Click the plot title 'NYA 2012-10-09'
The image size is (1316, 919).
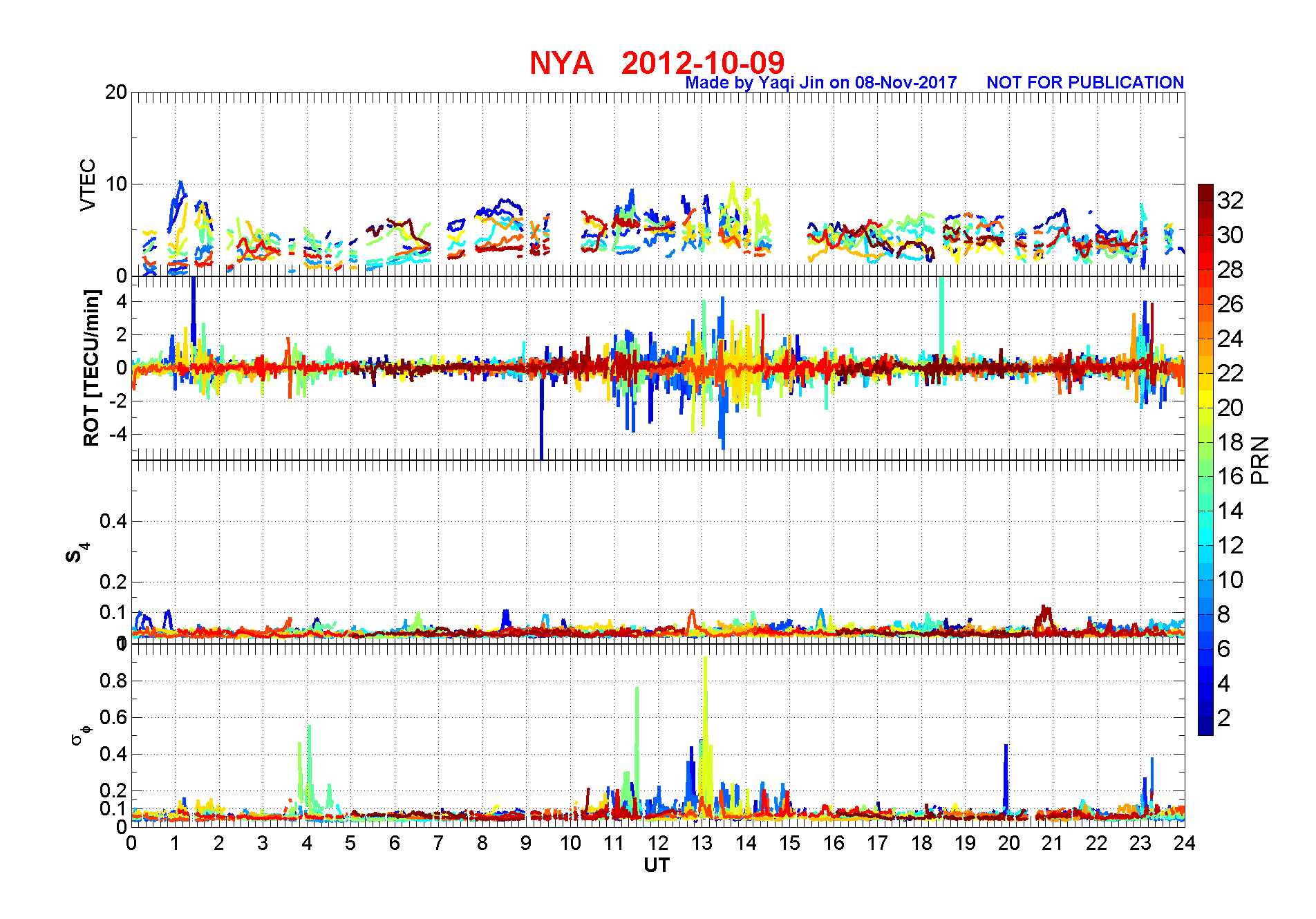point(657,63)
